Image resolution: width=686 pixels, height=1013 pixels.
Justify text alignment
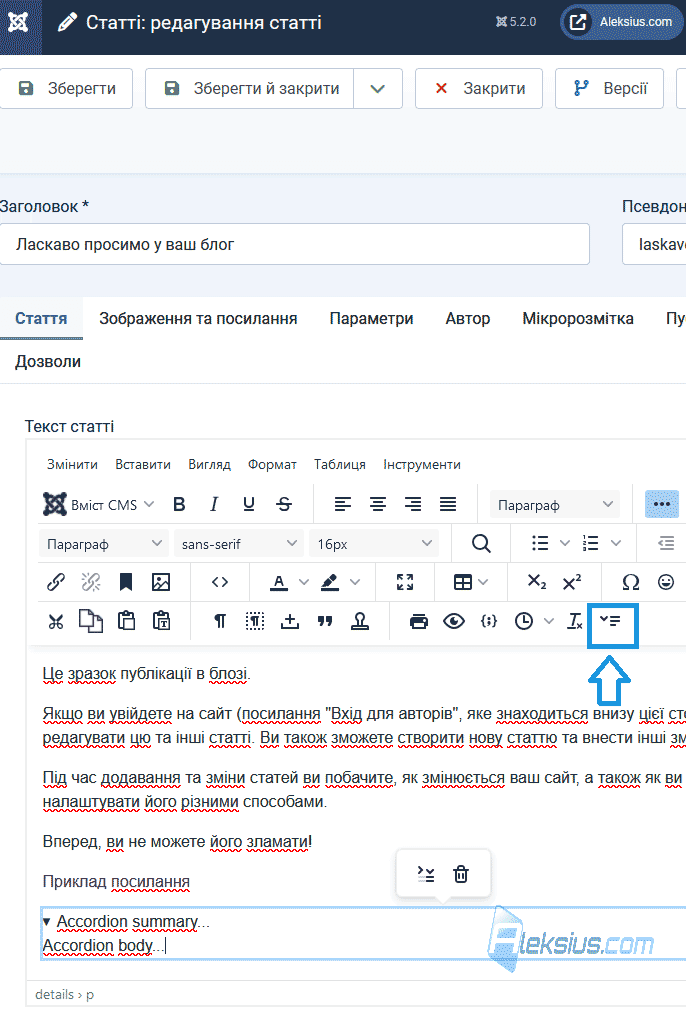click(448, 505)
